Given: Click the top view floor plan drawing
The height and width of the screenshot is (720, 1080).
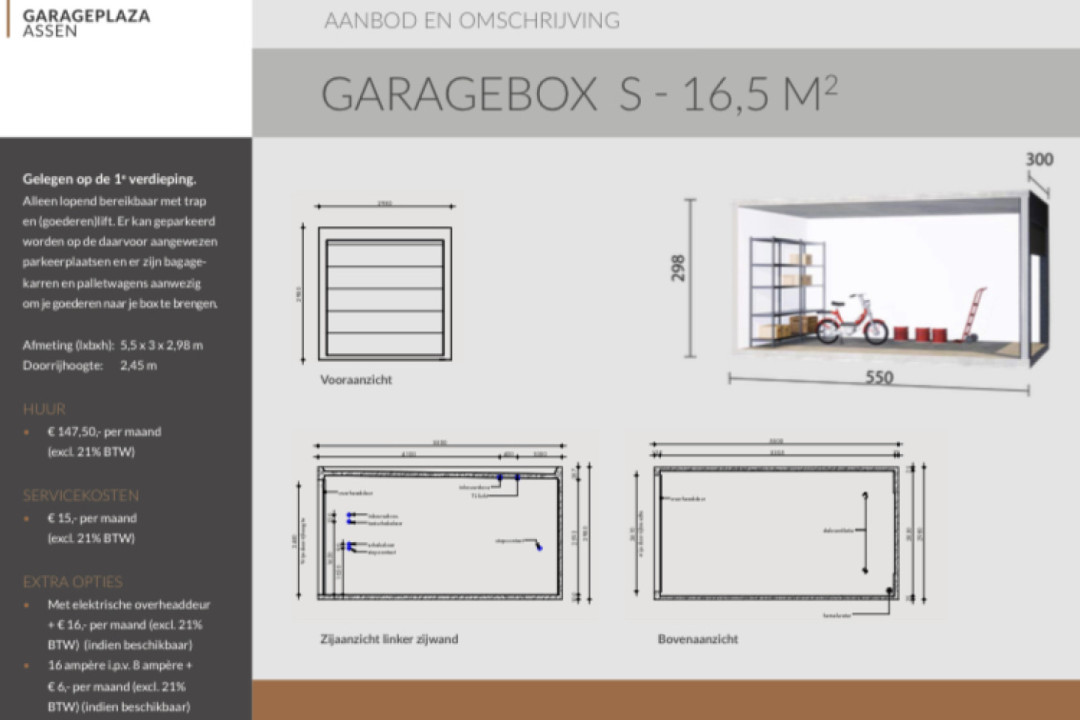Looking at the screenshot, I should (x=776, y=533).
